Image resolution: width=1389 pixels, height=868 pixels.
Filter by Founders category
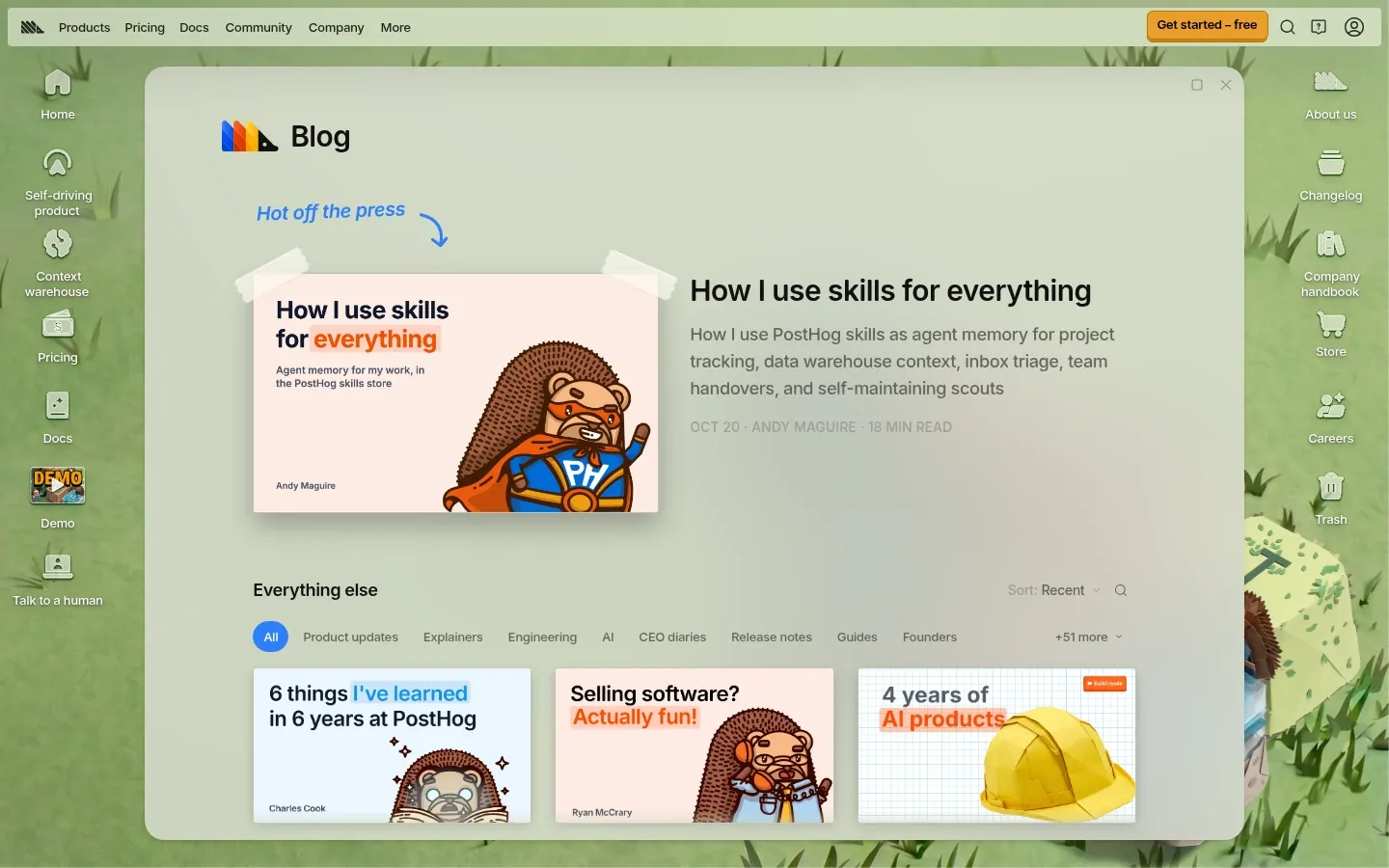(x=930, y=637)
